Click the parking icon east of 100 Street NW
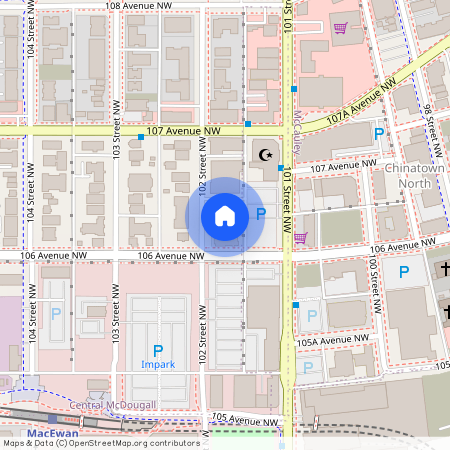The height and width of the screenshot is (450, 450). click(x=404, y=272)
